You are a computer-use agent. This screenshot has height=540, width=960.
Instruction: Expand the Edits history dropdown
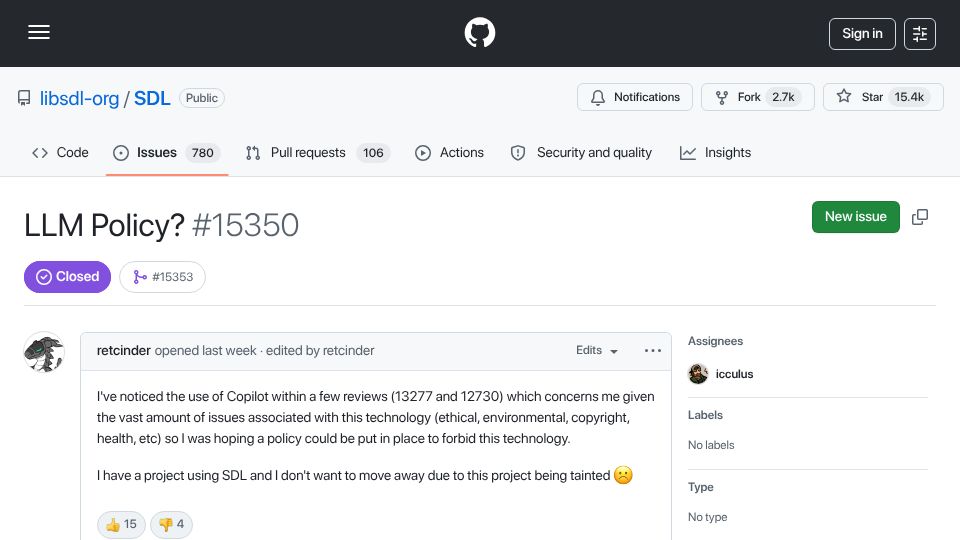[x=597, y=350]
